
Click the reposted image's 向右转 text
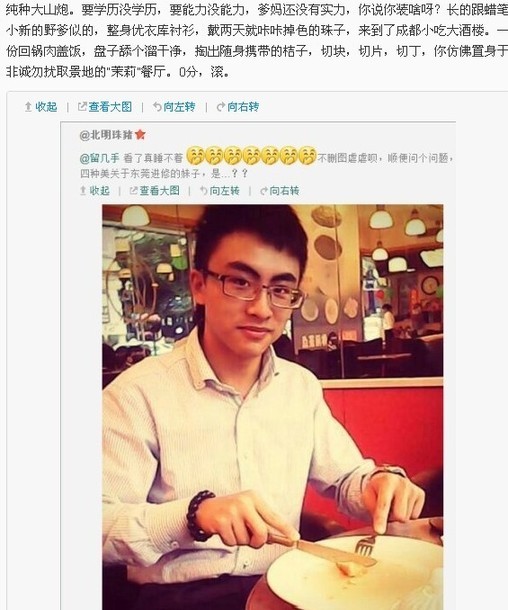click(x=284, y=191)
